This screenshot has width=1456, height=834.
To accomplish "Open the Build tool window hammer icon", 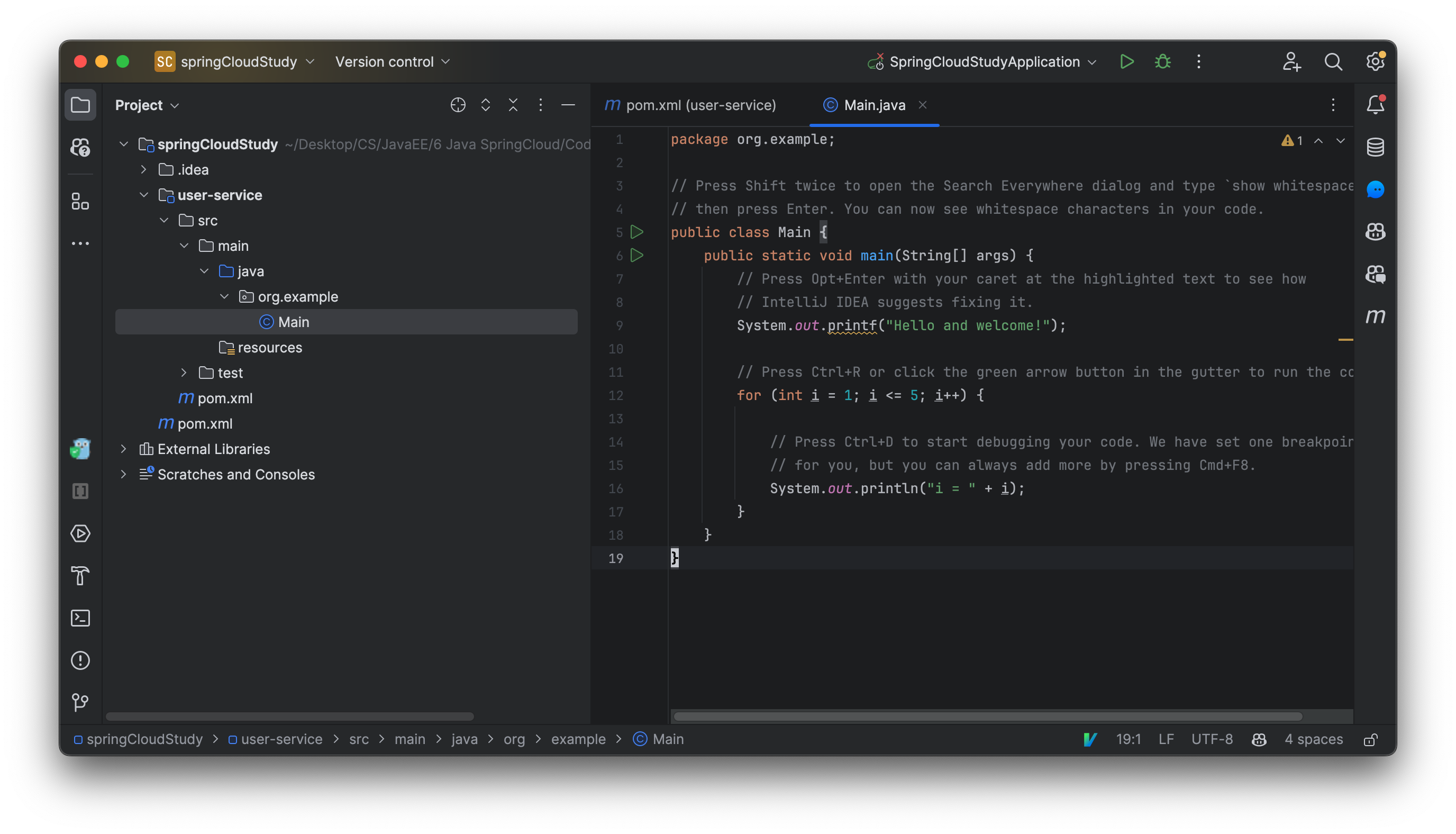I will tap(80, 576).
